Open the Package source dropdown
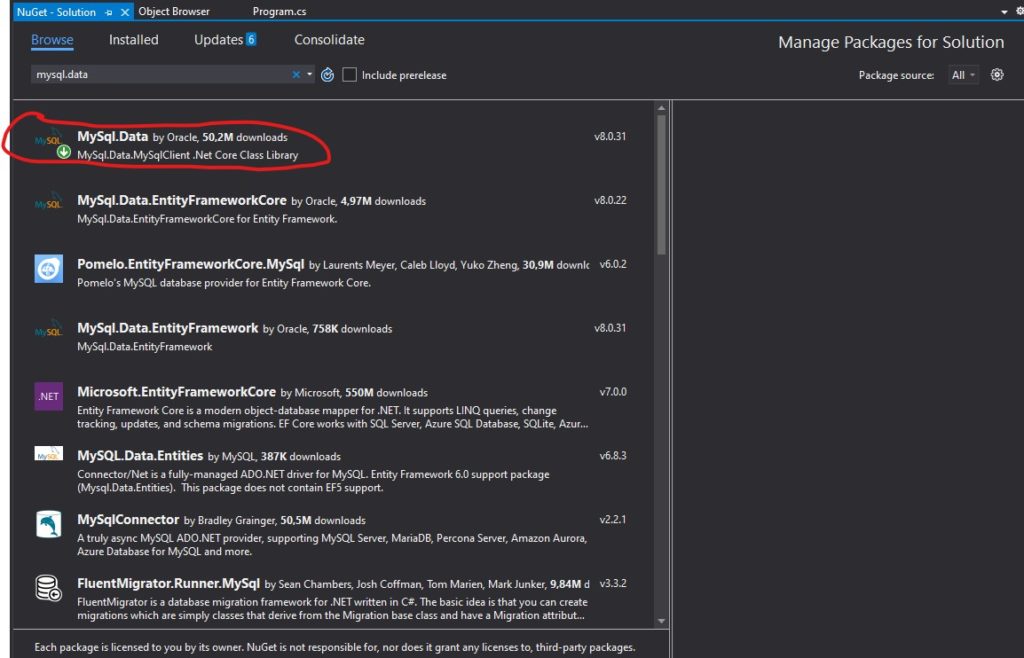Viewport: 1024px width, 658px height. (x=964, y=75)
